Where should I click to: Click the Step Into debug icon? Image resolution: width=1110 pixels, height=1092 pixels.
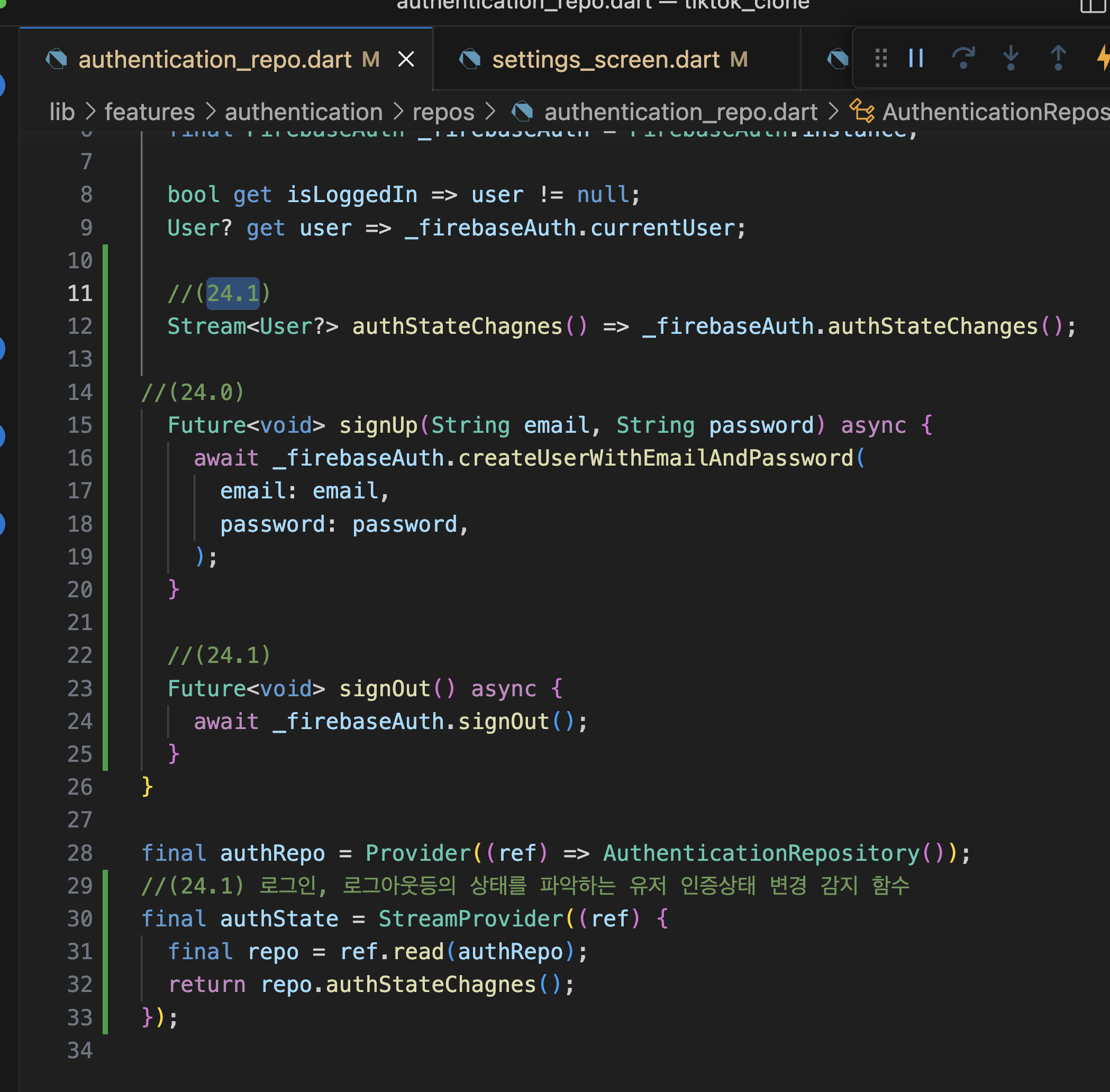[x=1011, y=59]
